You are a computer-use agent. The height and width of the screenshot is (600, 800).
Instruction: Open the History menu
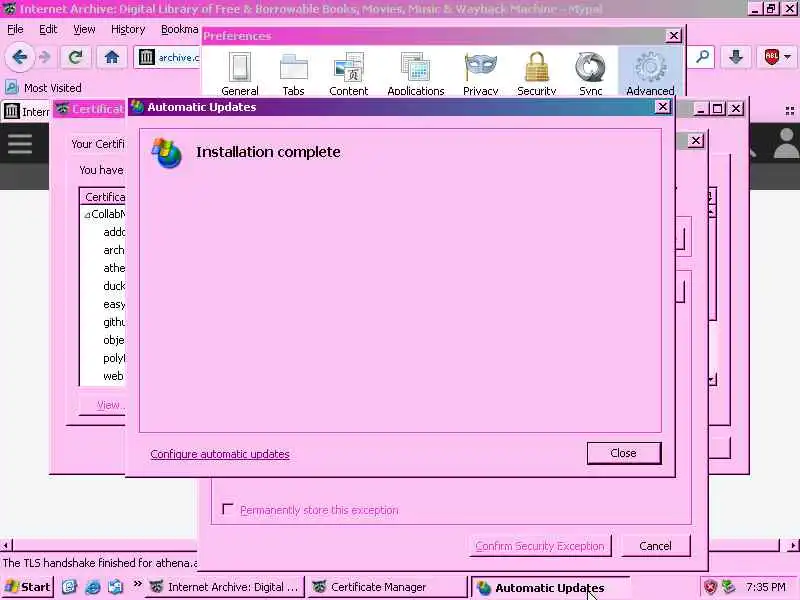tap(128, 30)
